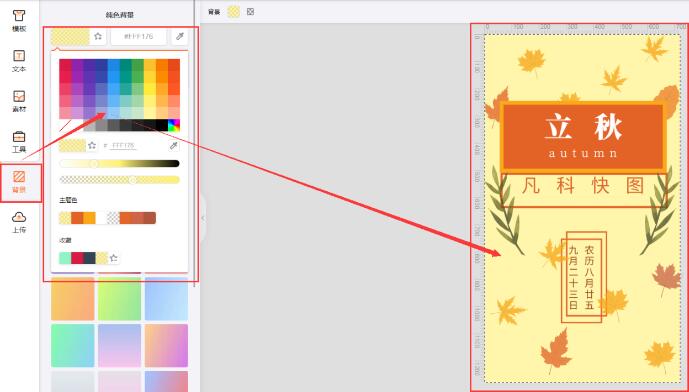The height and width of the screenshot is (392, 689).
Task: Pick the darkest green swatch in the color grid
Action: [x=138, y=65]
